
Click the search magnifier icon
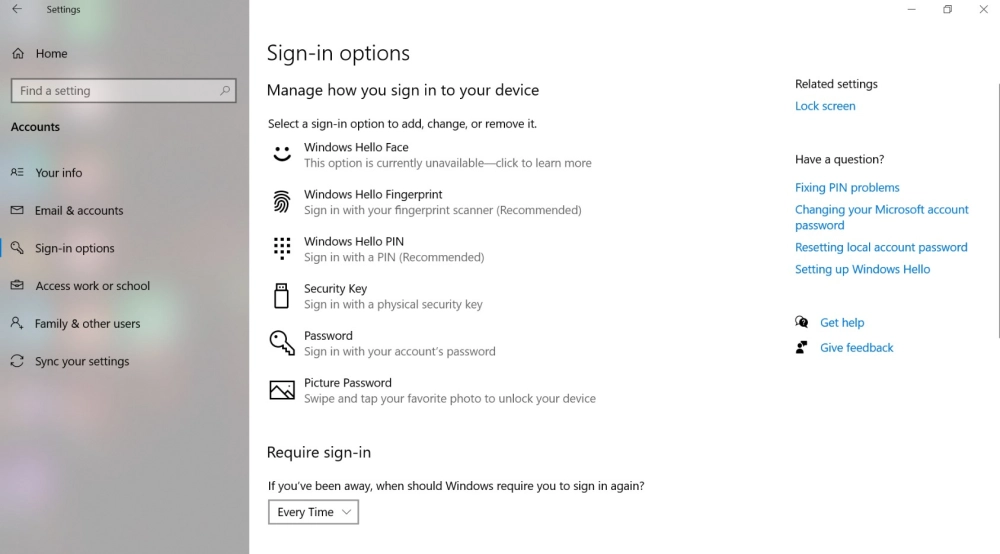coord(224,91)
